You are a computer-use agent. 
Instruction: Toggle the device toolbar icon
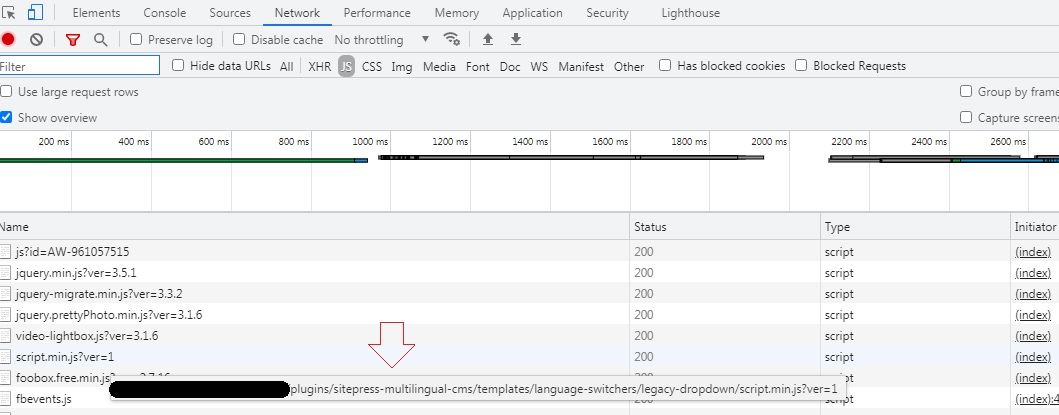coord(35,12)
